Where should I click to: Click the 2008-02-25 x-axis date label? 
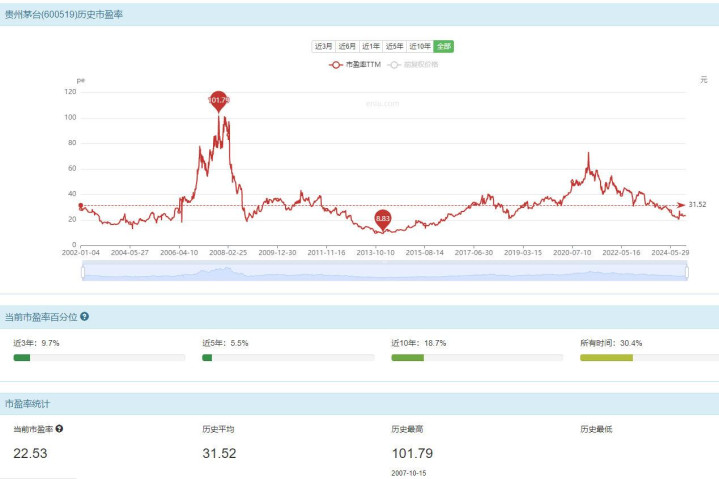228,253
